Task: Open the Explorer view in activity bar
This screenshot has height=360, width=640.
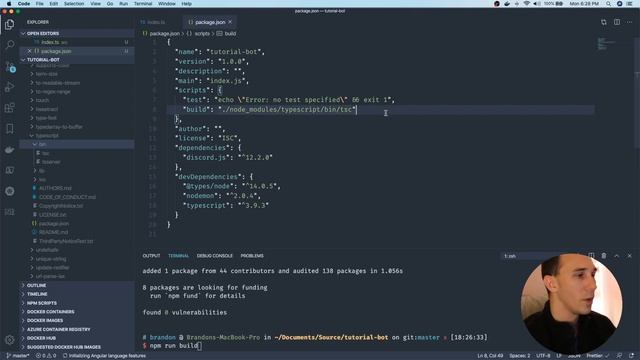Action: click(x=9, y=24)
